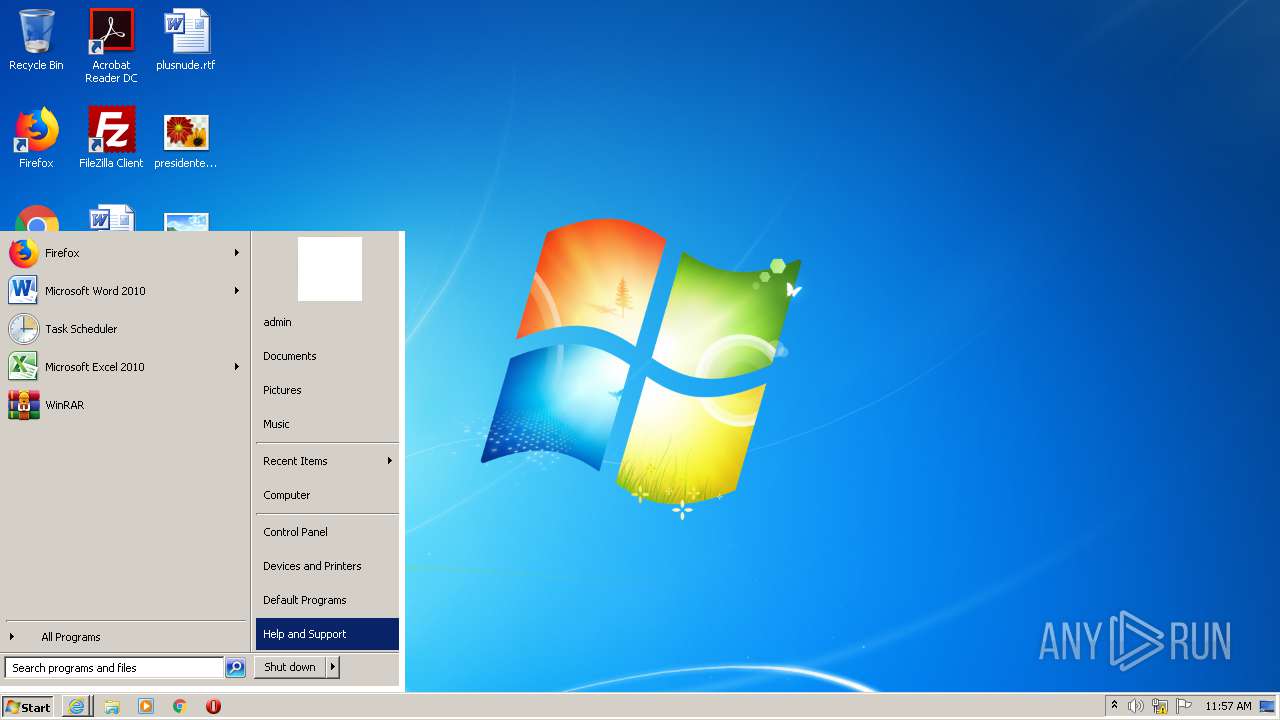Click the Start button
This screenshot has width=1280, height=720.
[x=28, y=707]
